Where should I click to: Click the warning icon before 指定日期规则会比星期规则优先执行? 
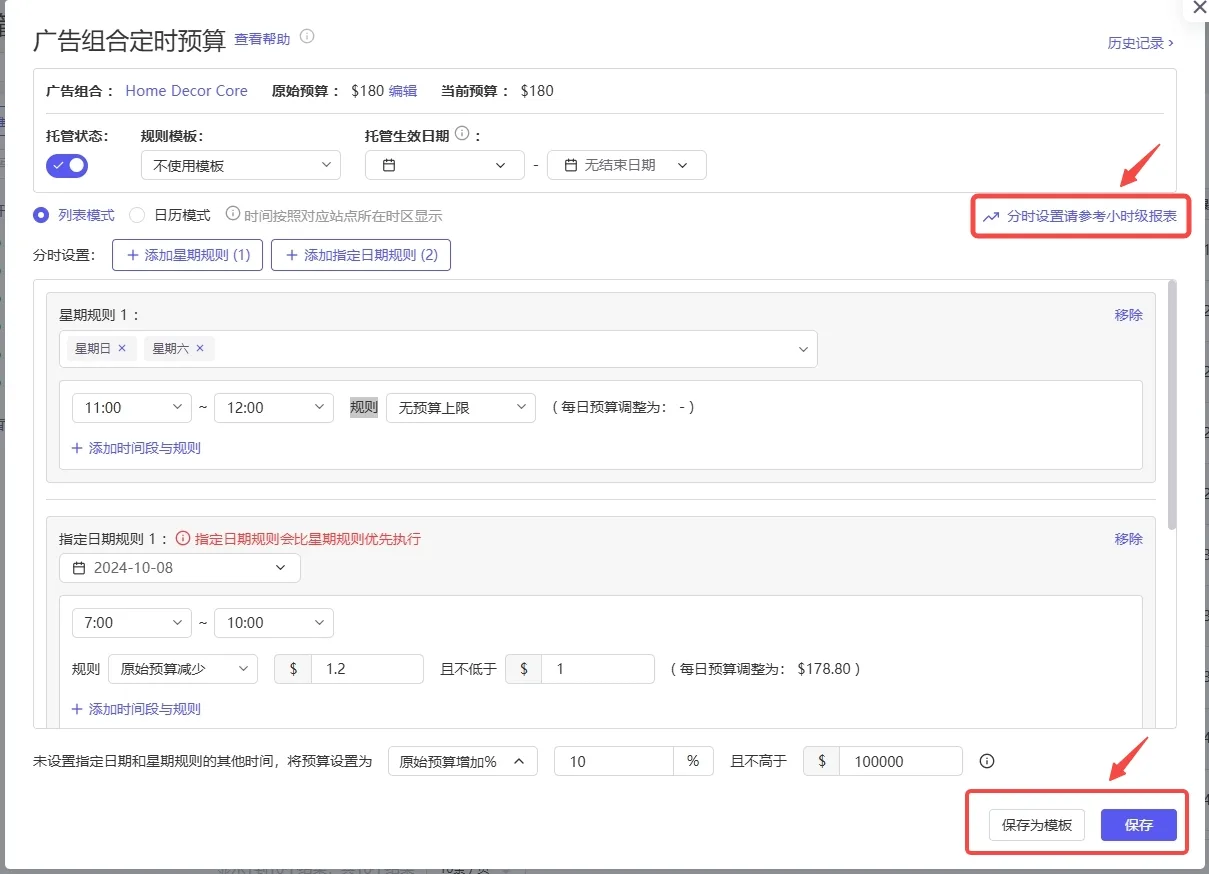click(183, 538)
